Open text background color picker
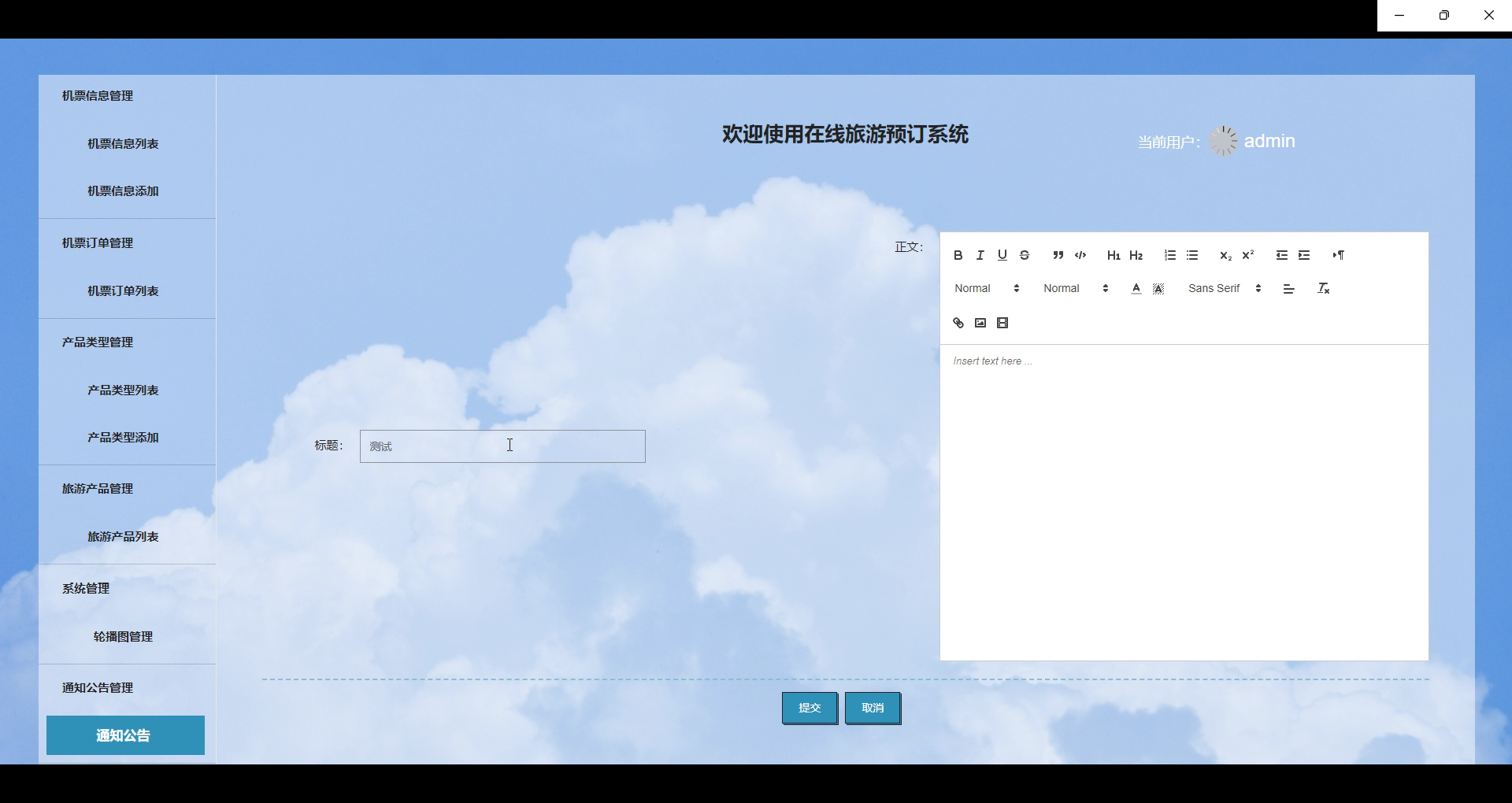The width and height of the screenshot is (1512, 803). (1158, 289)
